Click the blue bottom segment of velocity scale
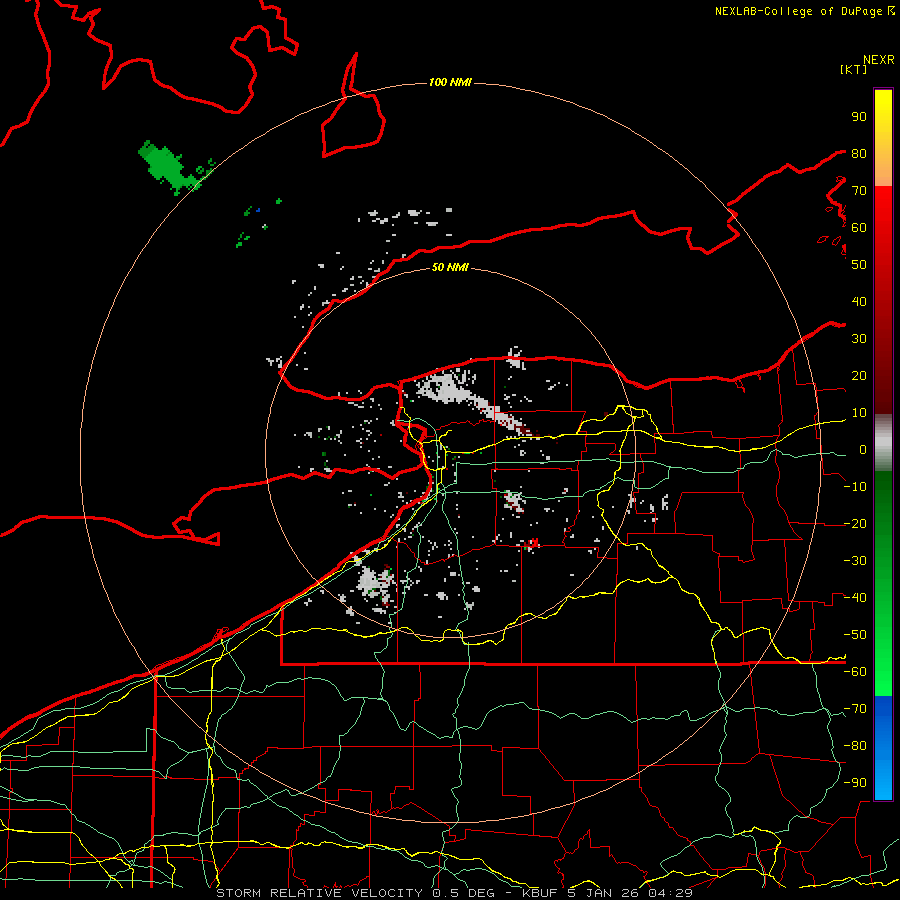 tap(883, 748)
